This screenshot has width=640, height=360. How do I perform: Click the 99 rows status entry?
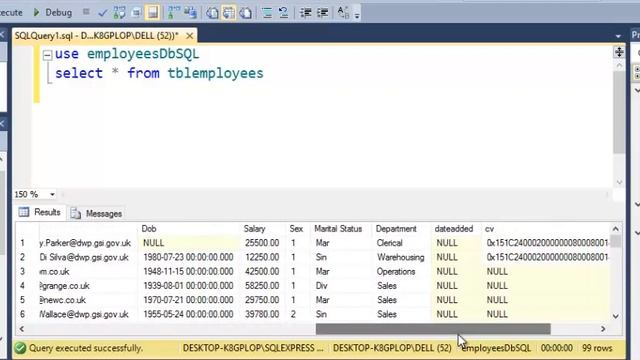597,348
